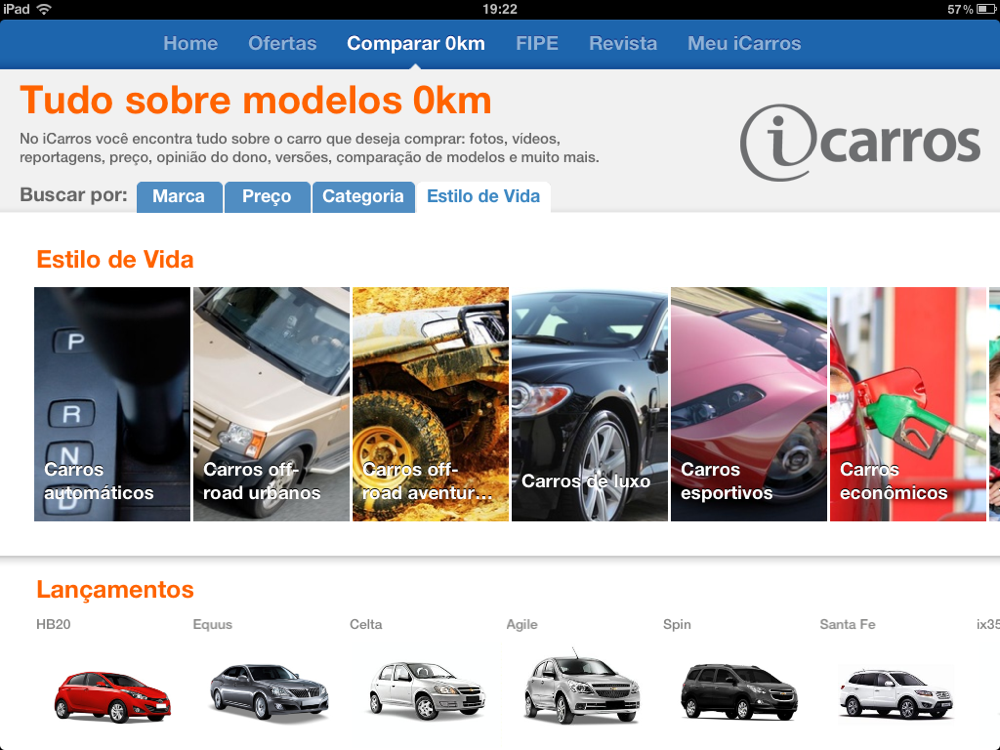Select the white Santa Fe image
This screenshot has width=1000, height=750.
(895, 693)
